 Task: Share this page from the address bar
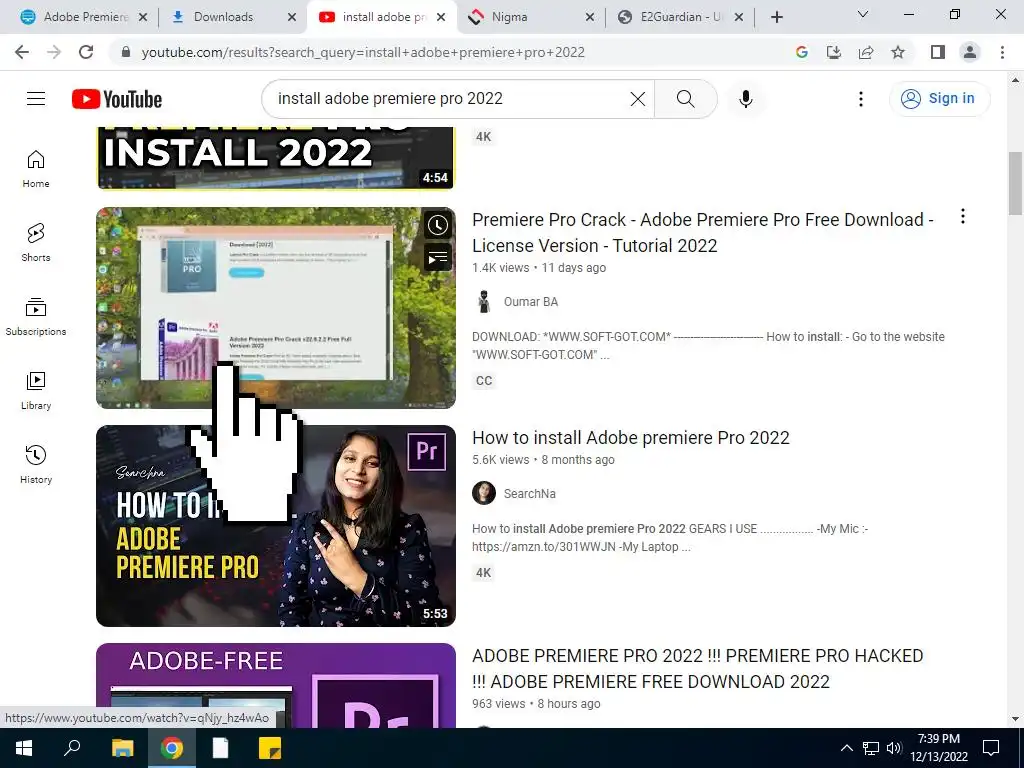pyautogui.click(x=866, y=52)
